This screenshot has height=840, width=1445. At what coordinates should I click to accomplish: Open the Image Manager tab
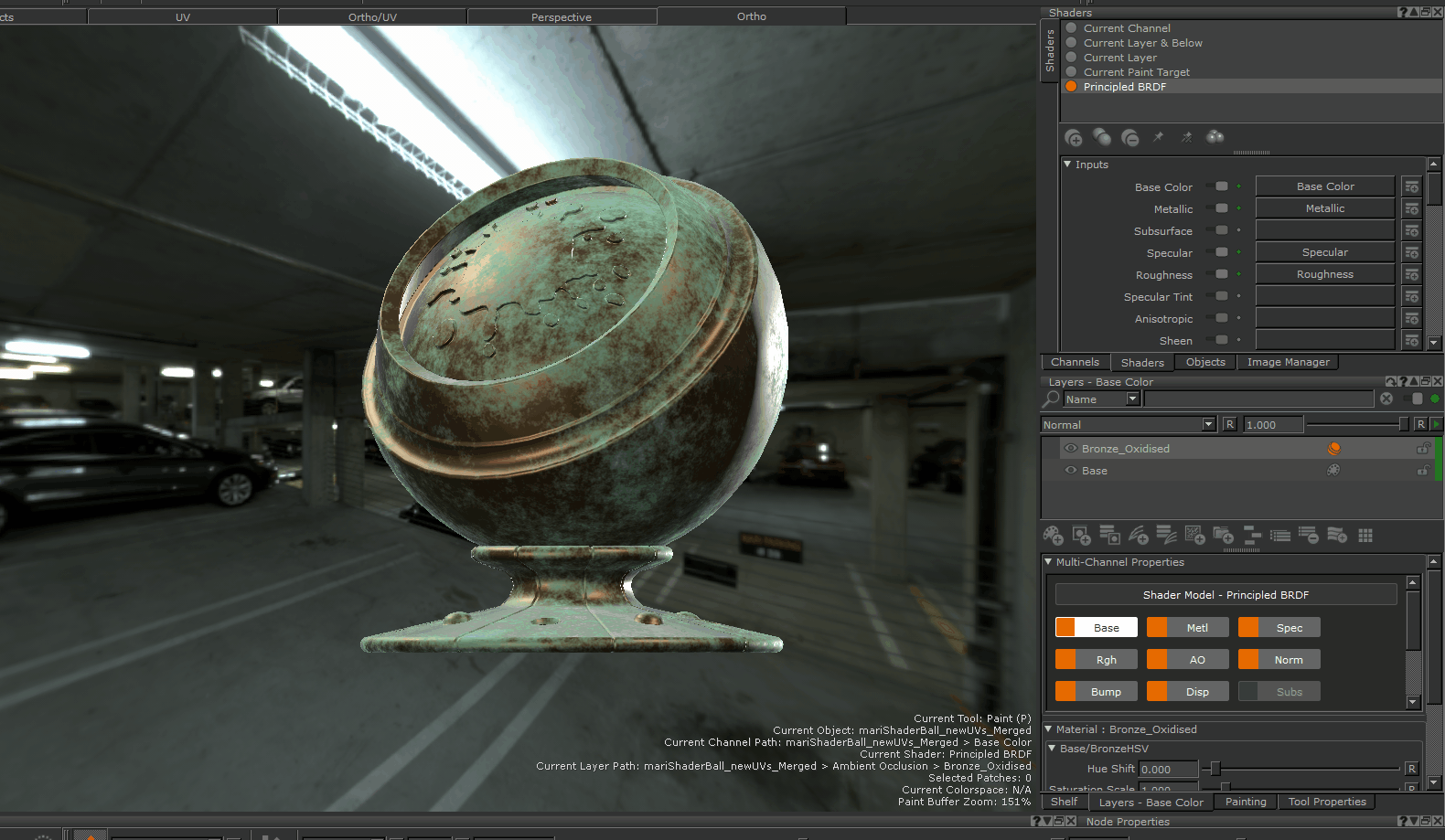(x=1288, y=362)
